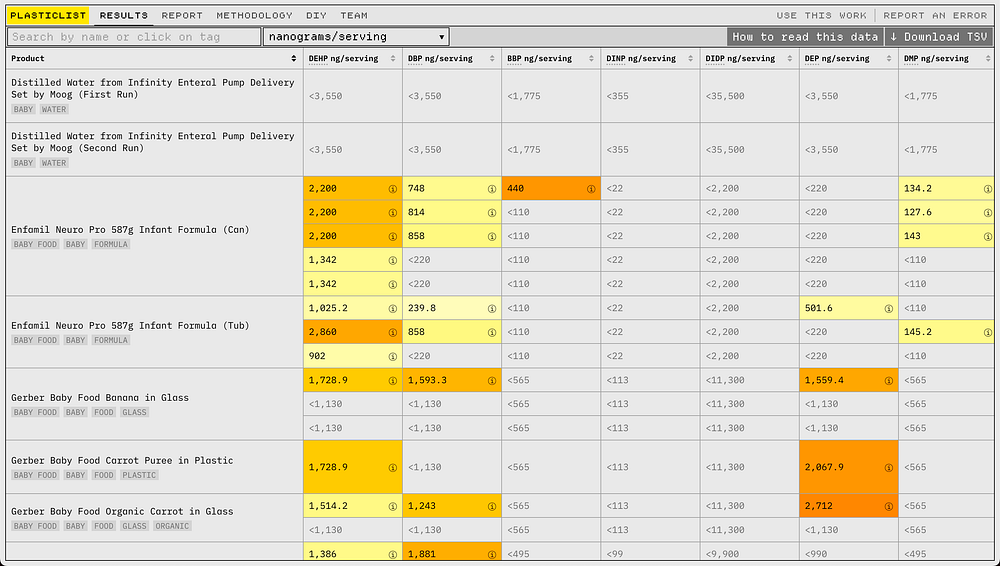Viewport: 1000px width, 566px height.
Task: Click BABY tag on Moog Second Run row
Action: (24, 163)
